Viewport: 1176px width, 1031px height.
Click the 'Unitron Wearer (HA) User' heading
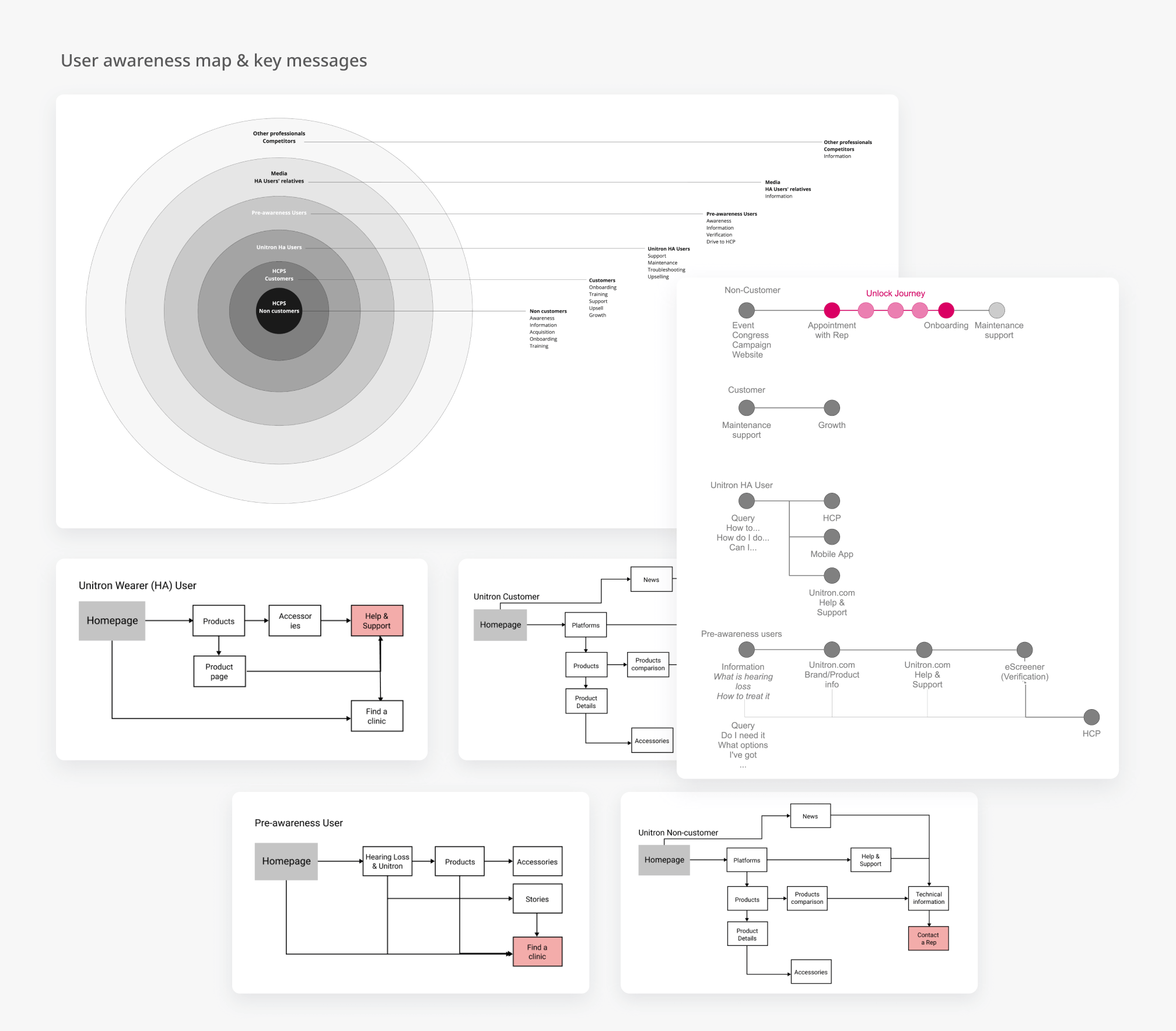138,585
